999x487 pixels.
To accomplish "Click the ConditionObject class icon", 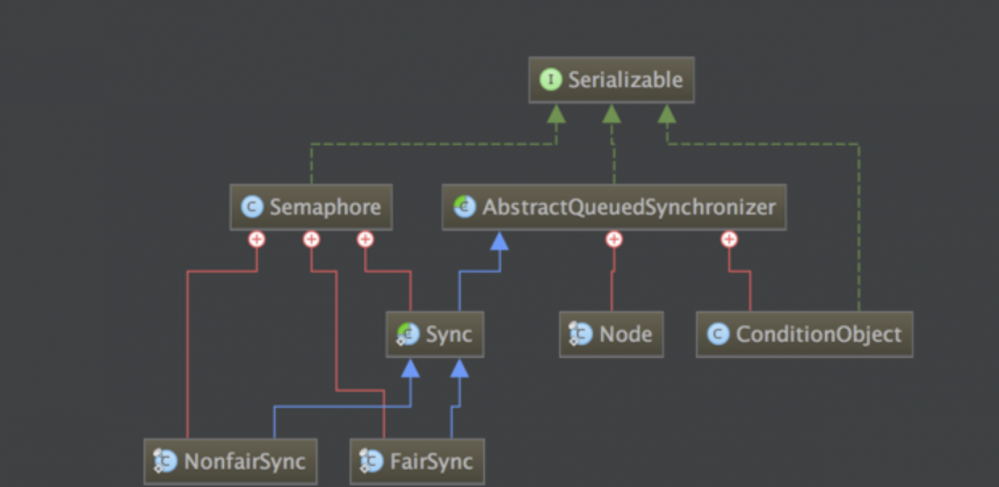I will click(x=719, y=334).
